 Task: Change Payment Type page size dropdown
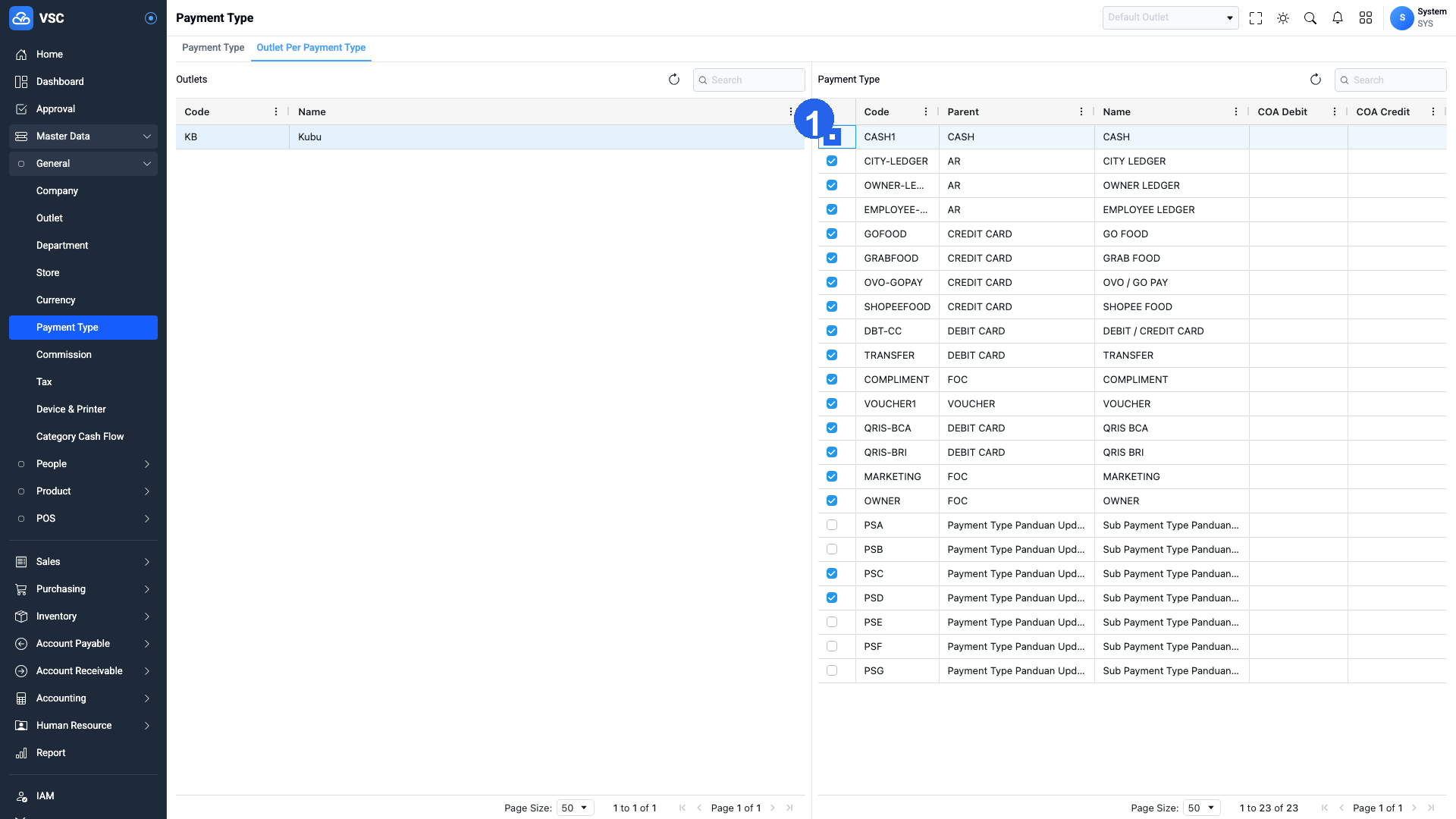click(1201, 808)
